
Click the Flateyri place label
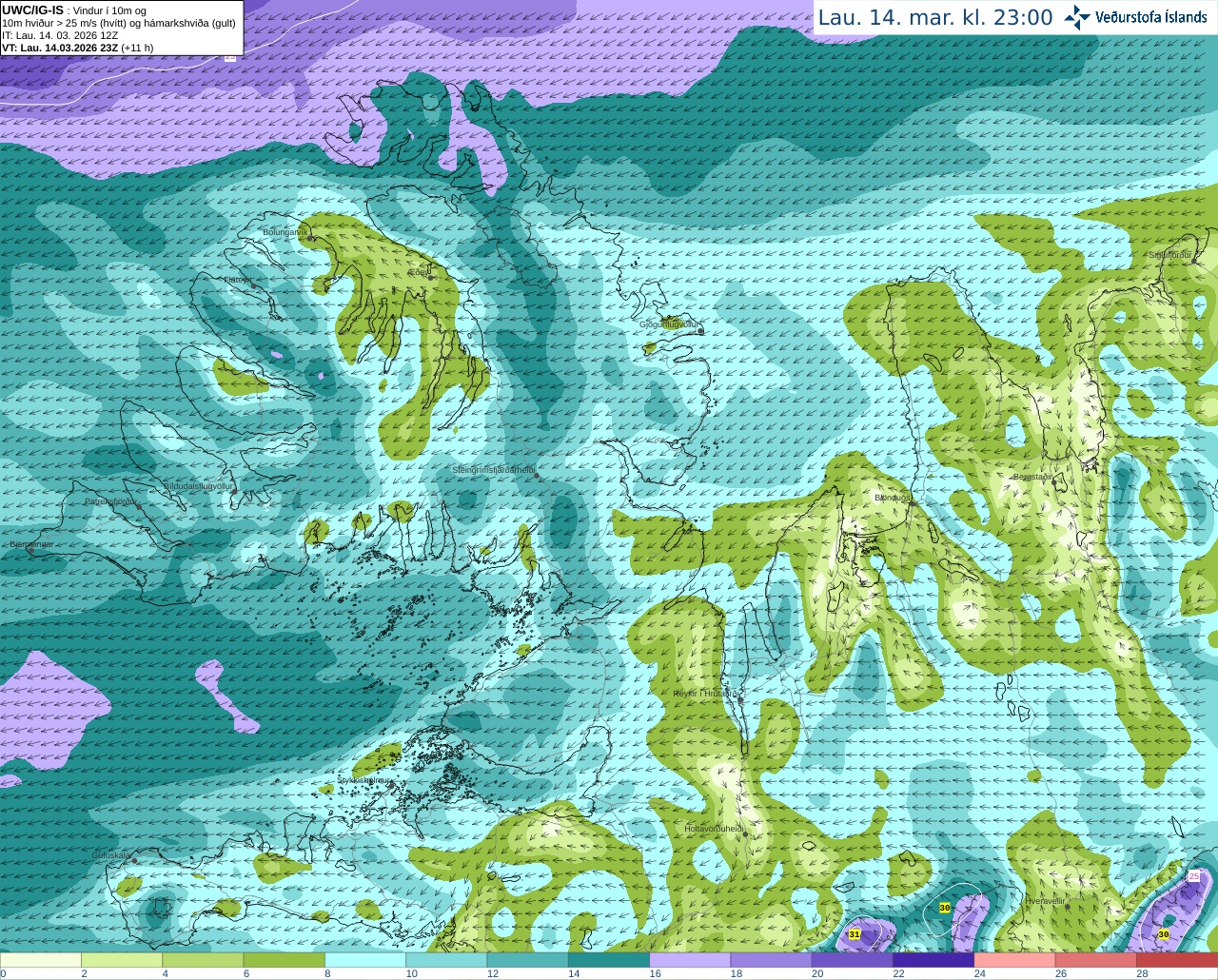[238, 280]
